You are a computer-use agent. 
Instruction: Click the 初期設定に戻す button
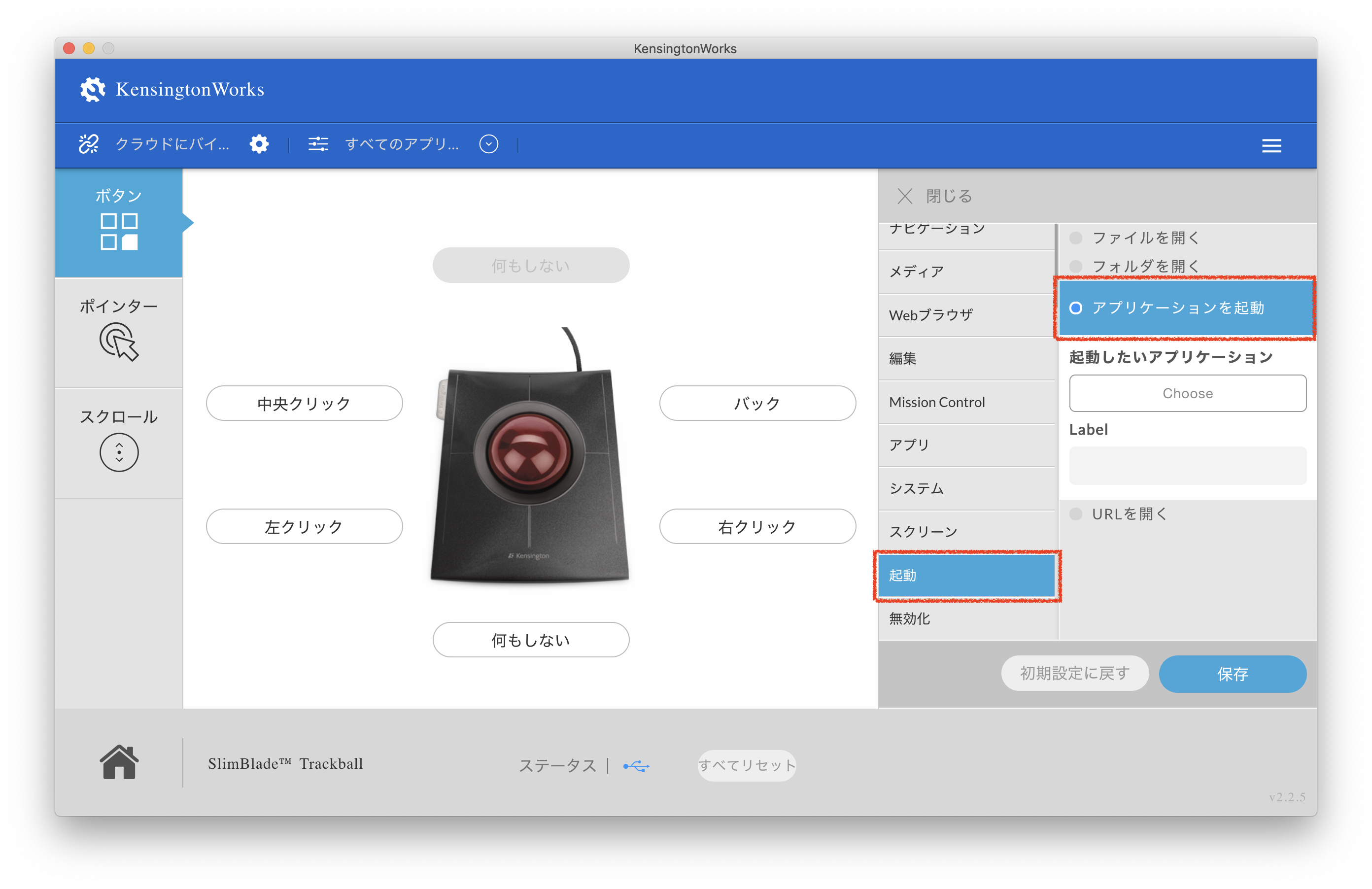point(1074,673)
